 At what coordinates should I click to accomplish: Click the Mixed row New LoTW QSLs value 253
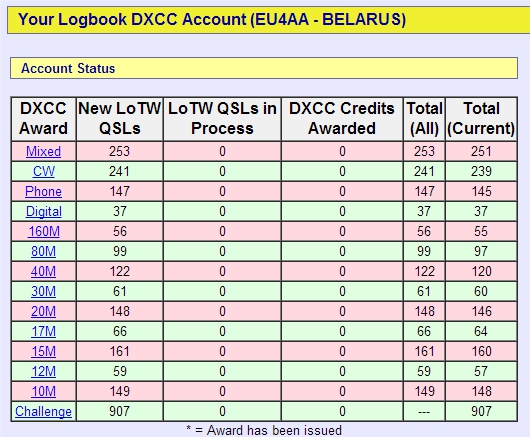click(x=120, y=151)
